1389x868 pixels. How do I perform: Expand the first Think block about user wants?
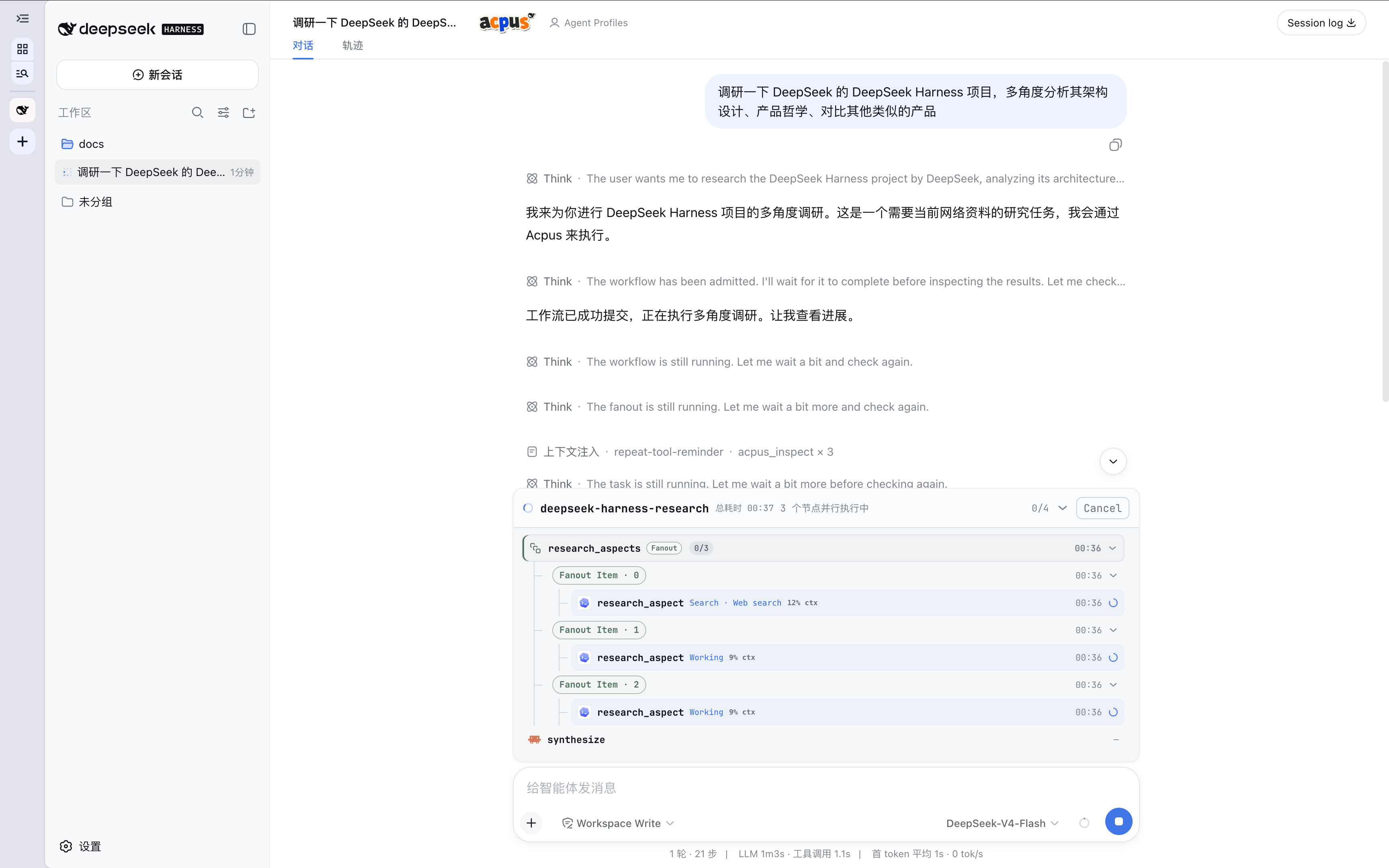tap(826, 178)
